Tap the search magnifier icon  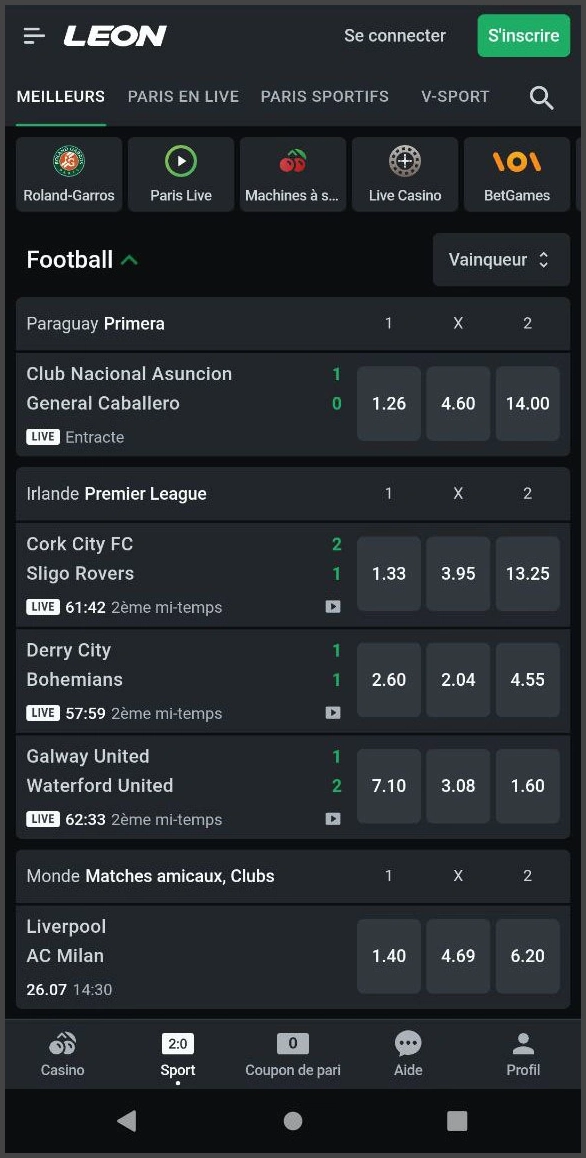[541, 97]
